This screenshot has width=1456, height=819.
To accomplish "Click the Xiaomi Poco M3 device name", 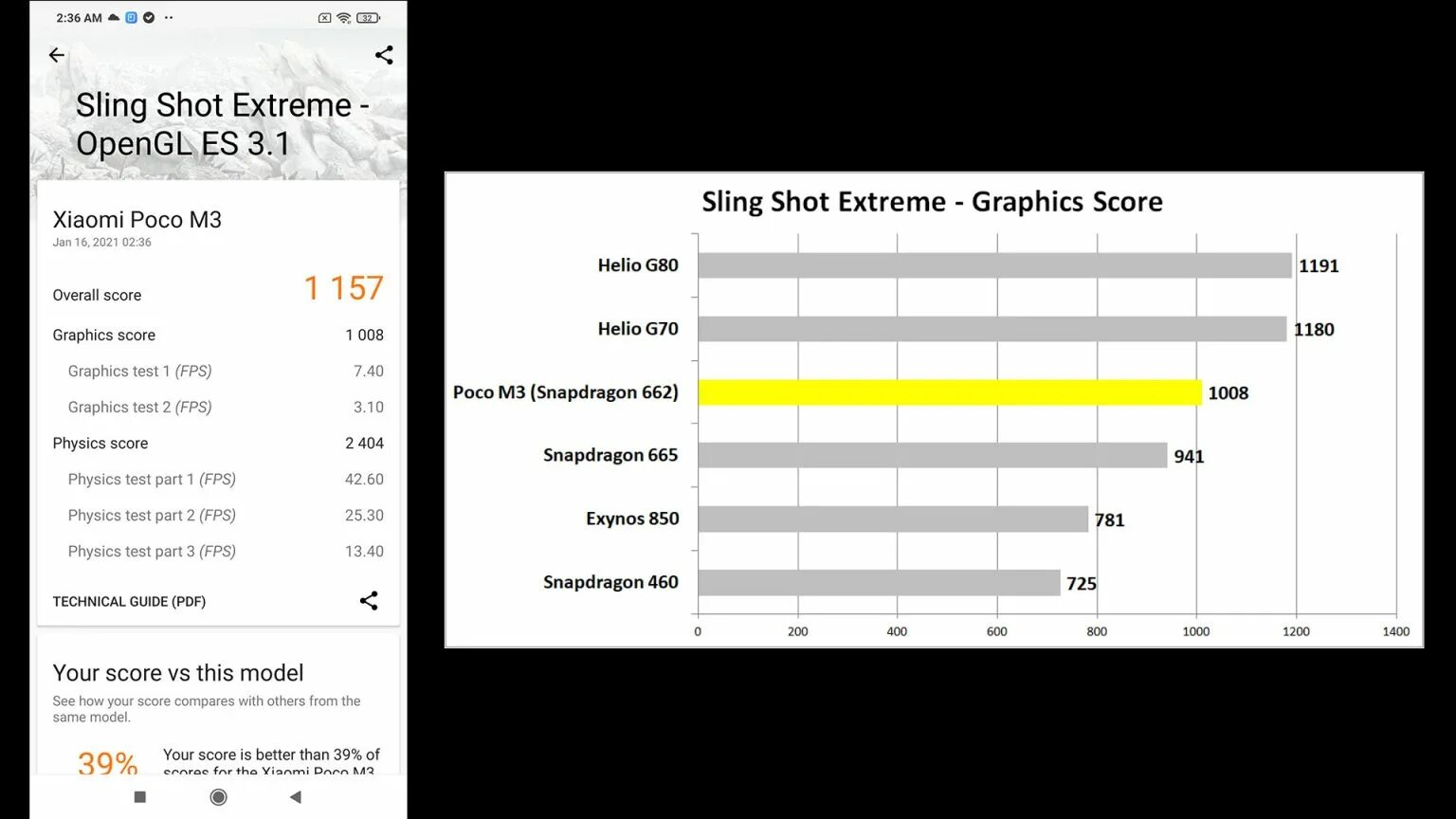I will [137, 220].
